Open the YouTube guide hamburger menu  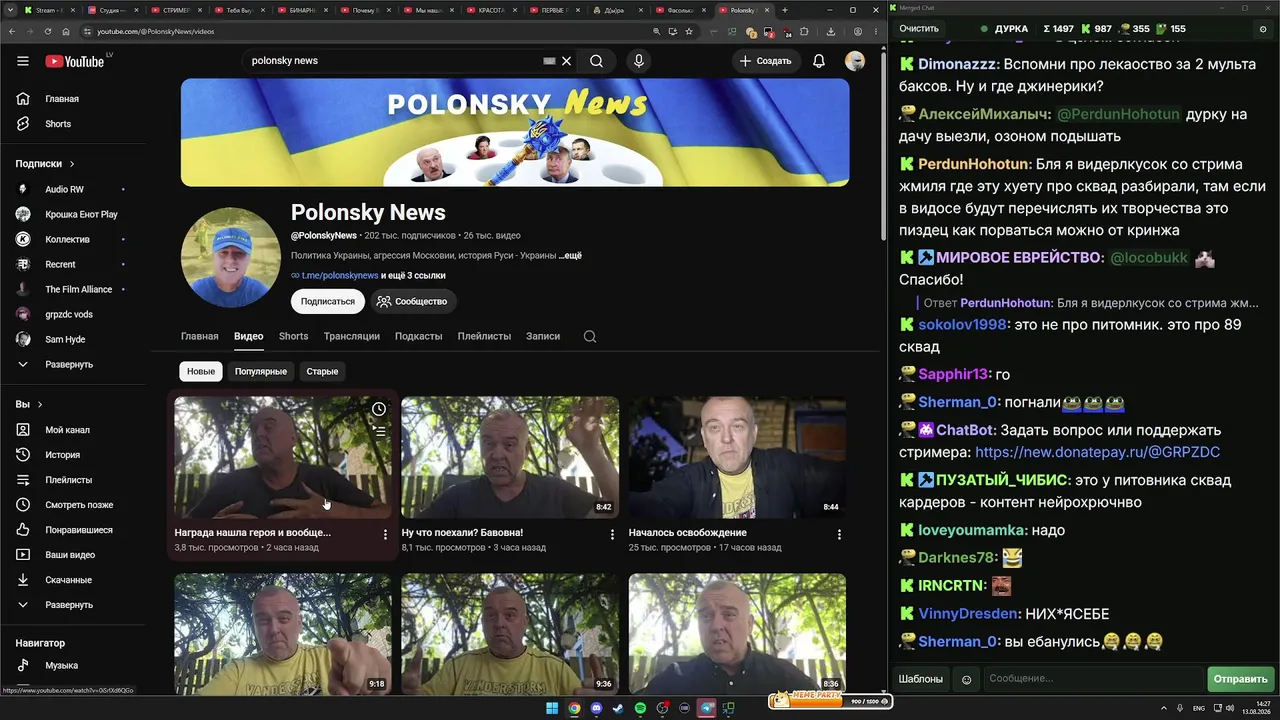(23, 61)
